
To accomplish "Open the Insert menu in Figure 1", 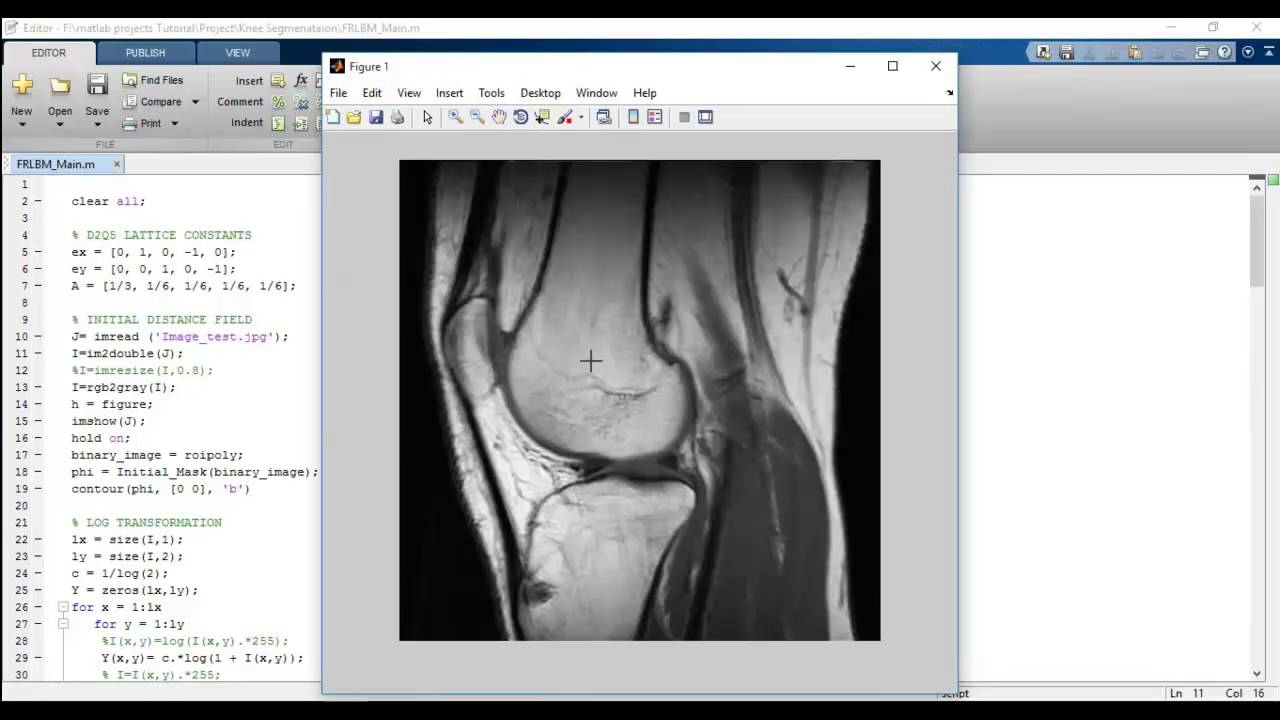I will point(449,93).
